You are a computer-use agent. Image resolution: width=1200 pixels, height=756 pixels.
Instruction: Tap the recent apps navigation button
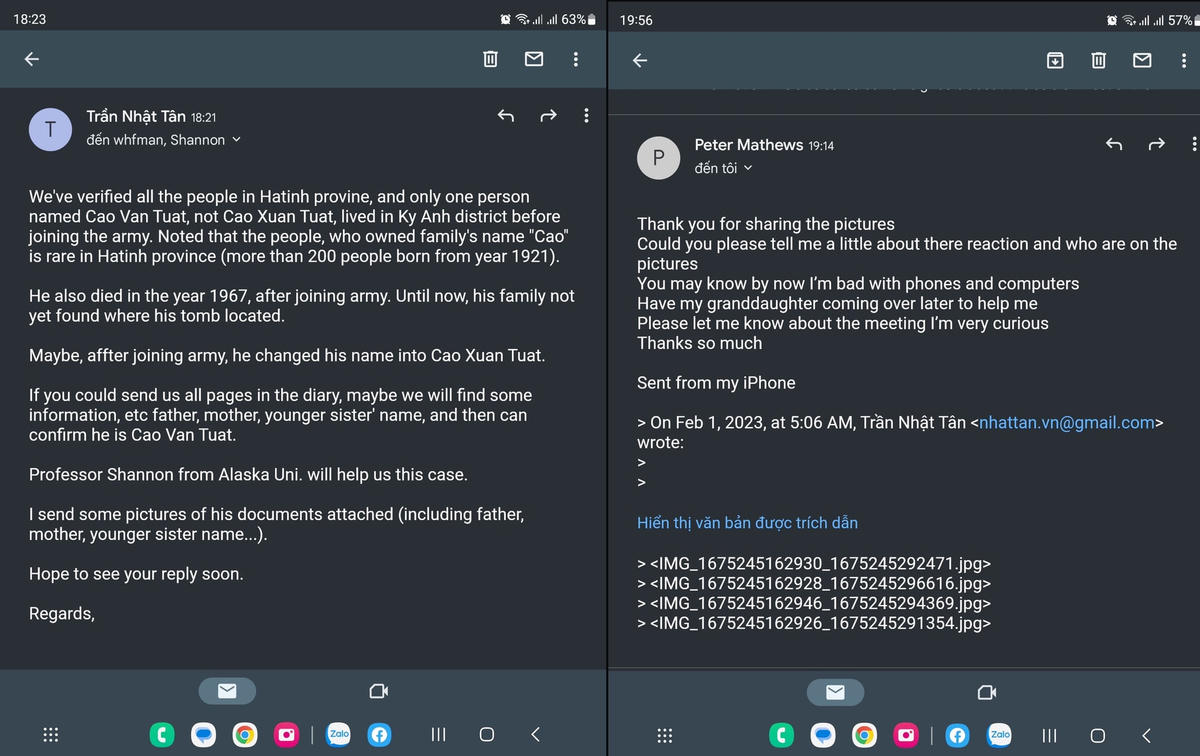coord(438,735)
